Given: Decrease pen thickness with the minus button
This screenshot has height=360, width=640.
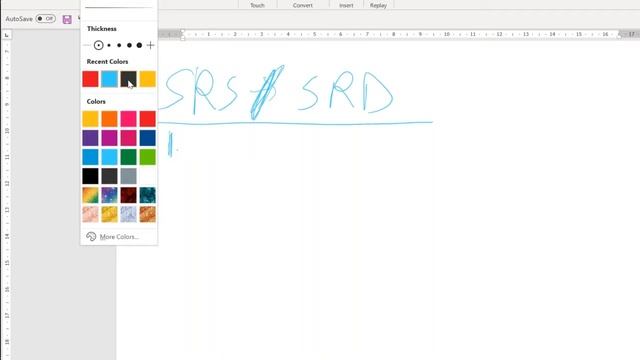Looking at the screenshot, I should [87, 45].
